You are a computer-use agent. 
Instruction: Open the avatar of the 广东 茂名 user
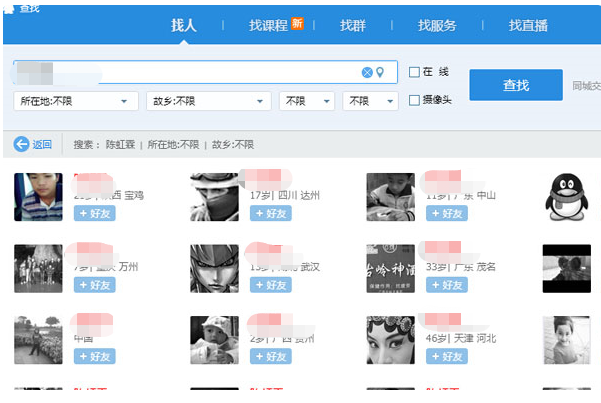click(x=391, y=268)
